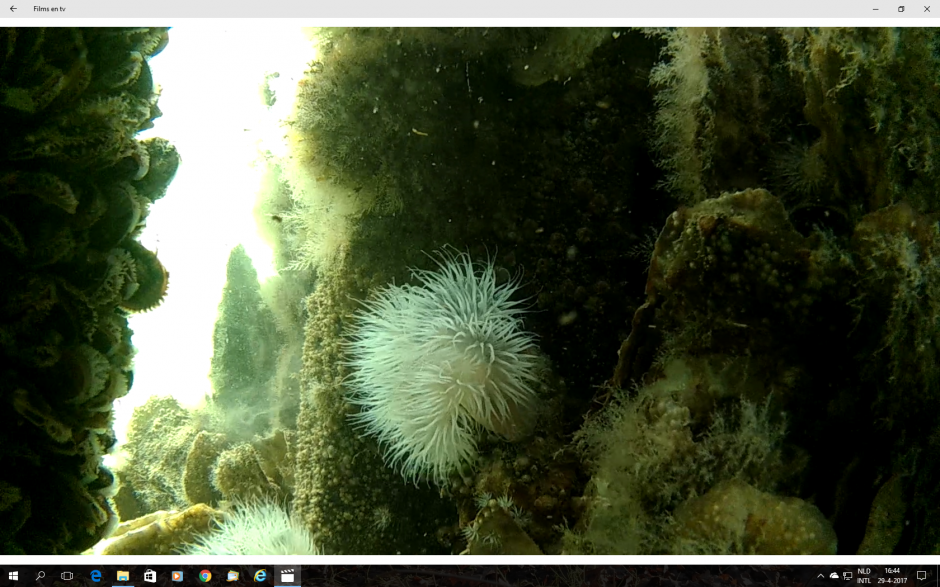This screenshot has width=940, height=587.
Task: Select the Films en tv clapperboard taskbar icon
Action: (287, 576)
